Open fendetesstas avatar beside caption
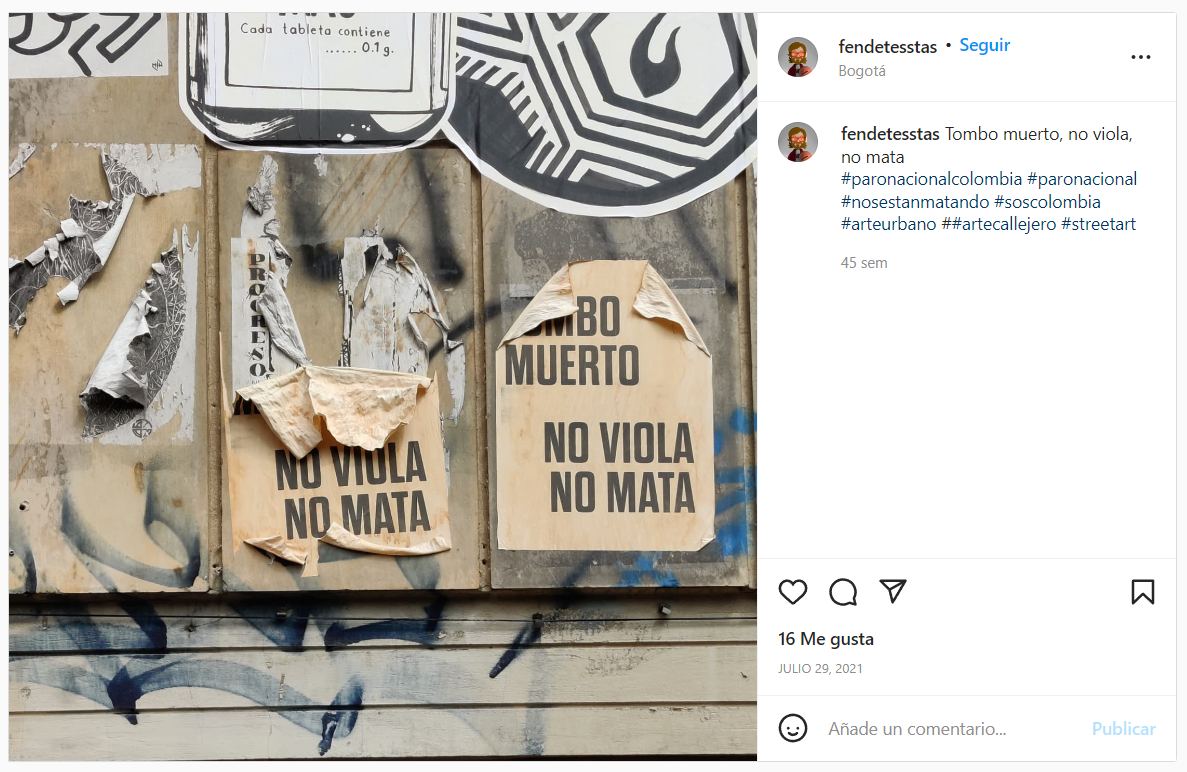Image resolution: width=1187 pixels, height=772 pixels. 798,142
